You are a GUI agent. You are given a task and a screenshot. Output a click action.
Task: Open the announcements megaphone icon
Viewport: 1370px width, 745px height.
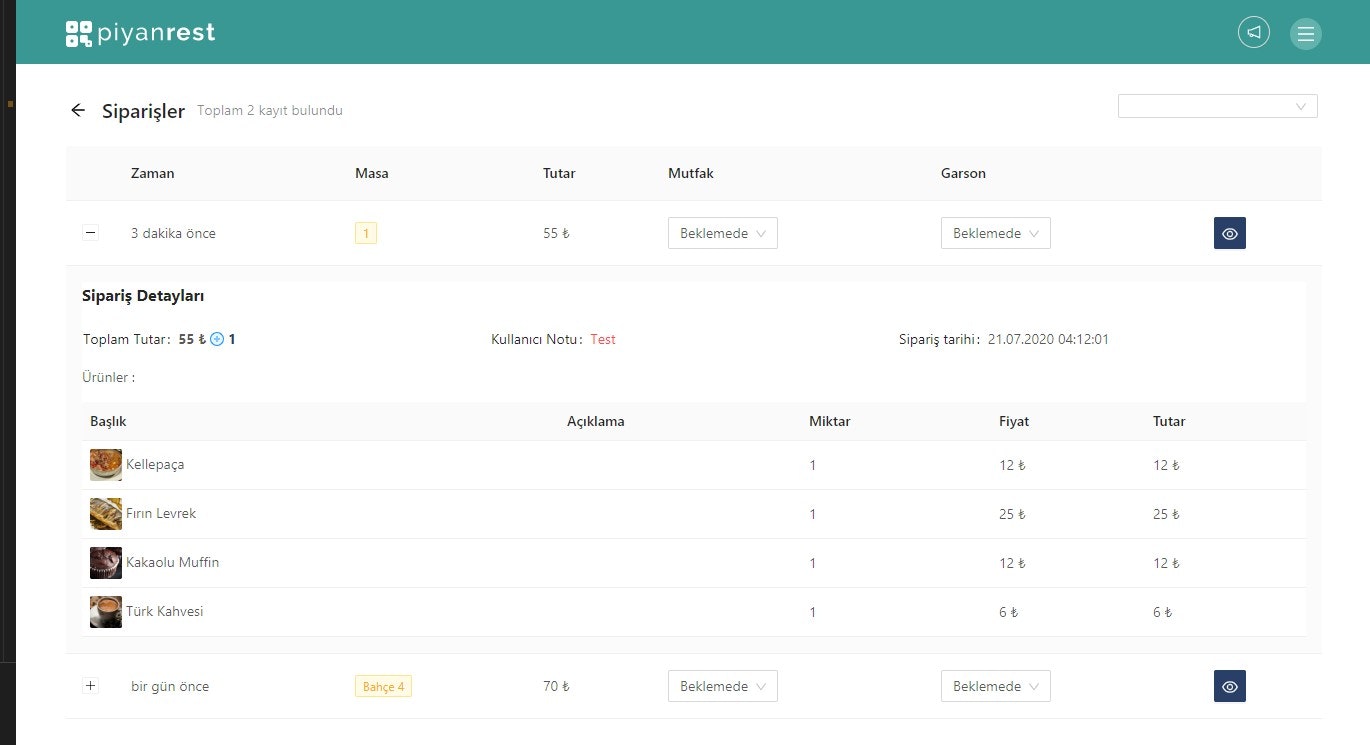[x=1253, y=32]
